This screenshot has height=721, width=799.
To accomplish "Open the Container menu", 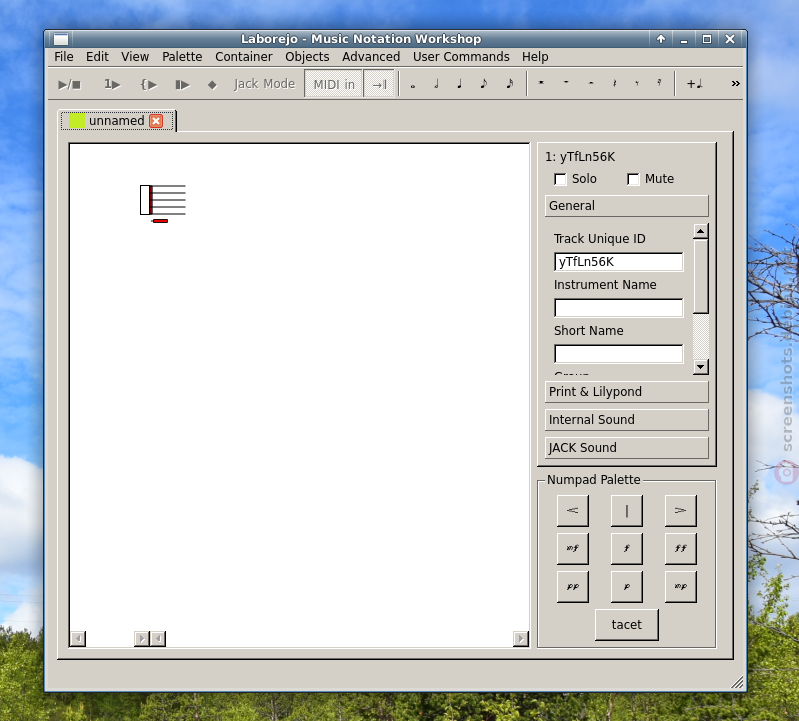I will click(x=244, y=57).
